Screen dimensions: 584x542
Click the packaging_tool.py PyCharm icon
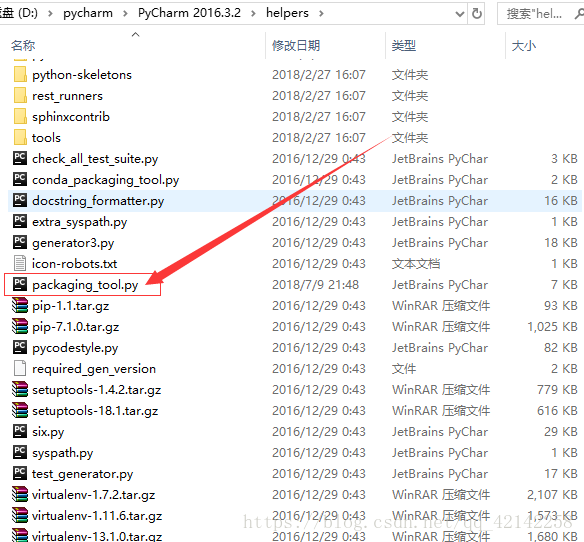[20, 284]
